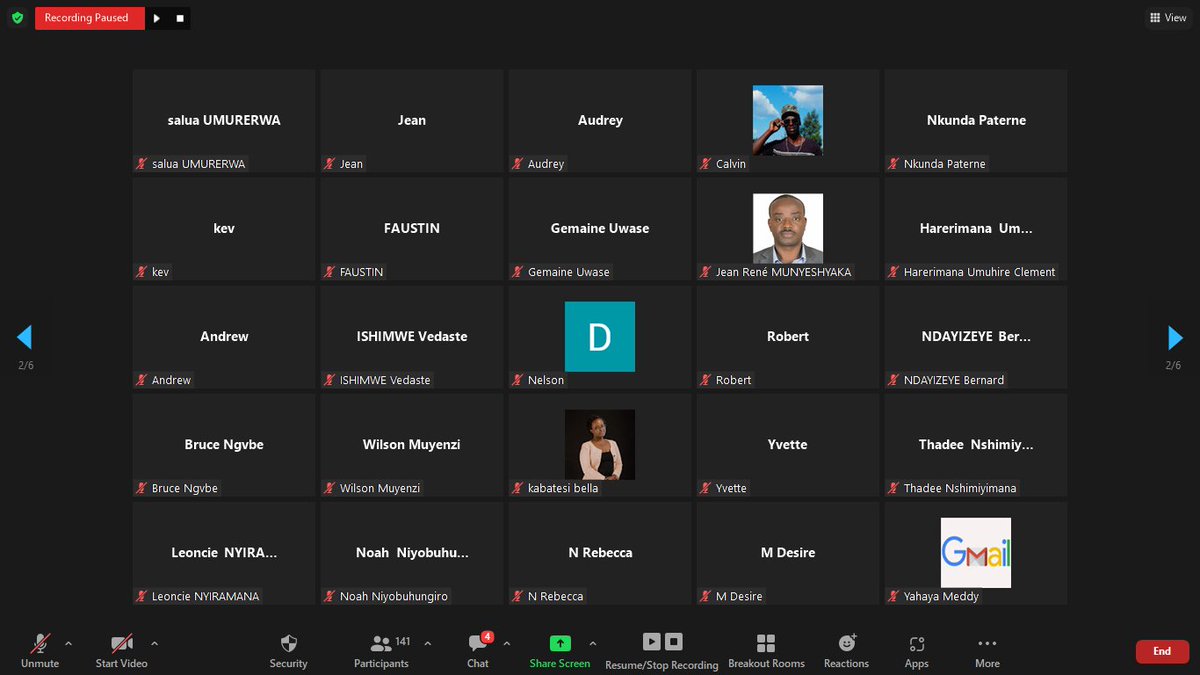
Task: Open the More options menu
Action: point(987,650)
